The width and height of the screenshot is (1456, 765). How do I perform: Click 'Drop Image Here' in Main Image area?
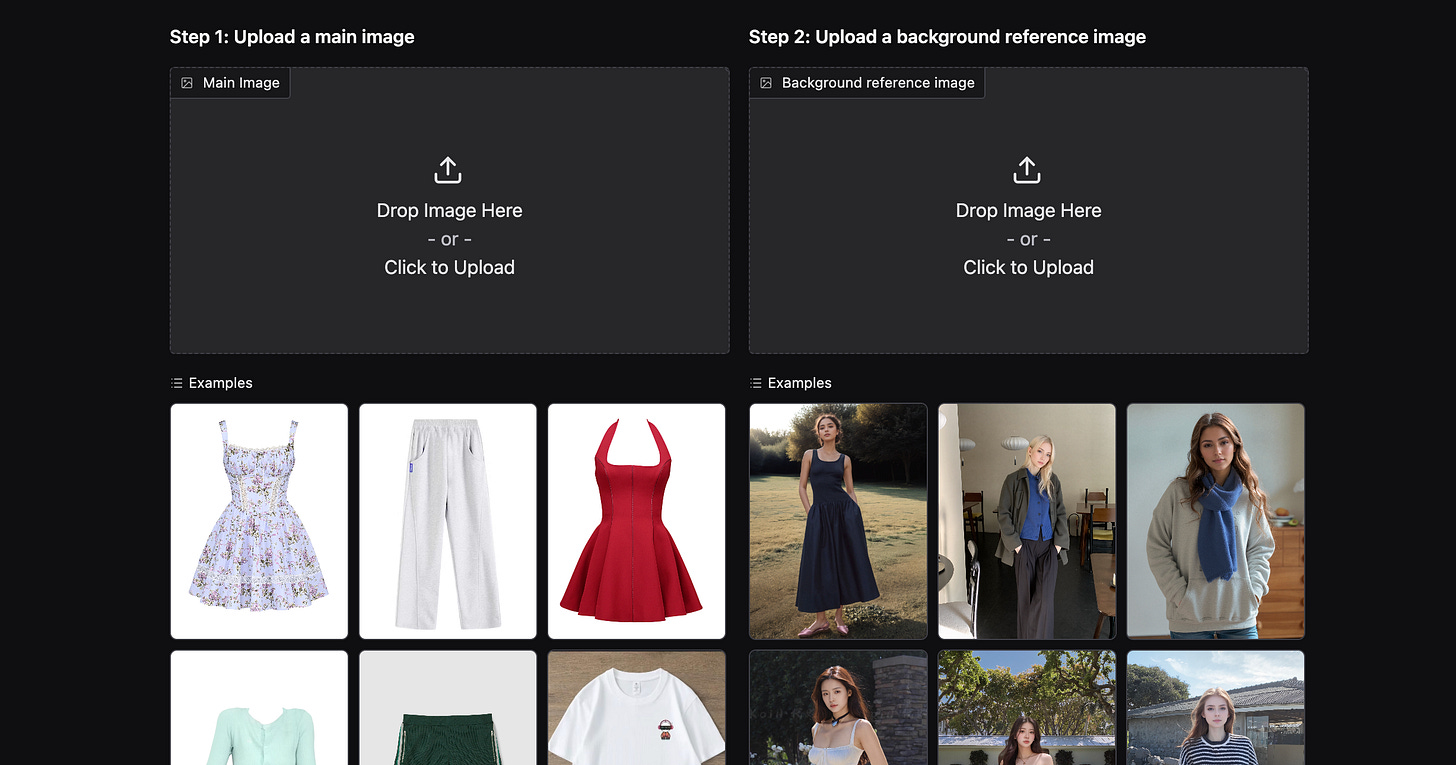[449, 210]
